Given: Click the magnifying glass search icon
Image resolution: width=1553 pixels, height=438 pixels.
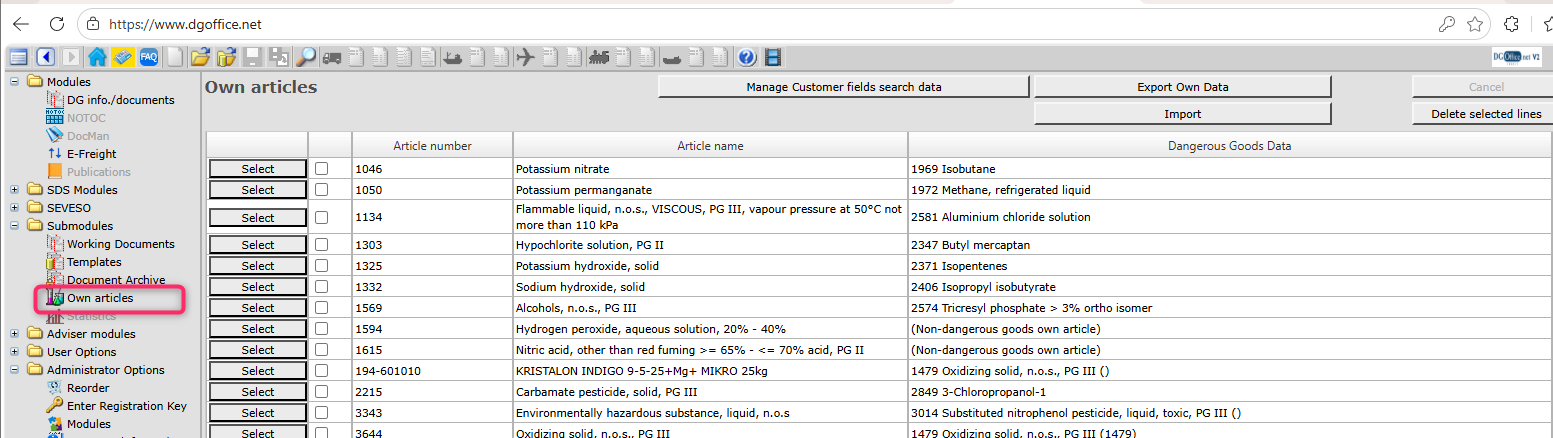Looking at the screenshot, I should pos(306,57).
